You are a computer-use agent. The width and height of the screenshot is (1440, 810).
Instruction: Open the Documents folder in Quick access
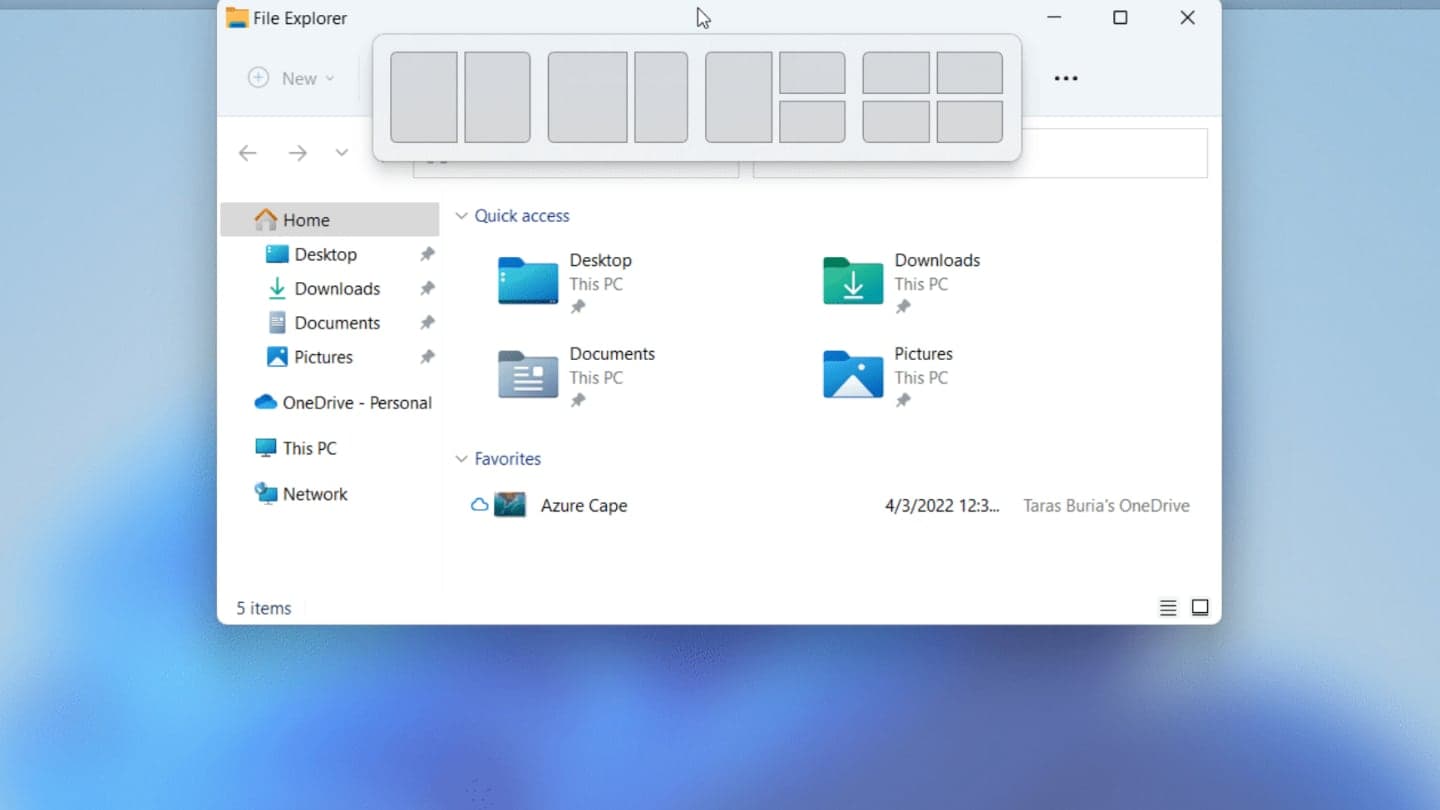[x=528, y=374]
